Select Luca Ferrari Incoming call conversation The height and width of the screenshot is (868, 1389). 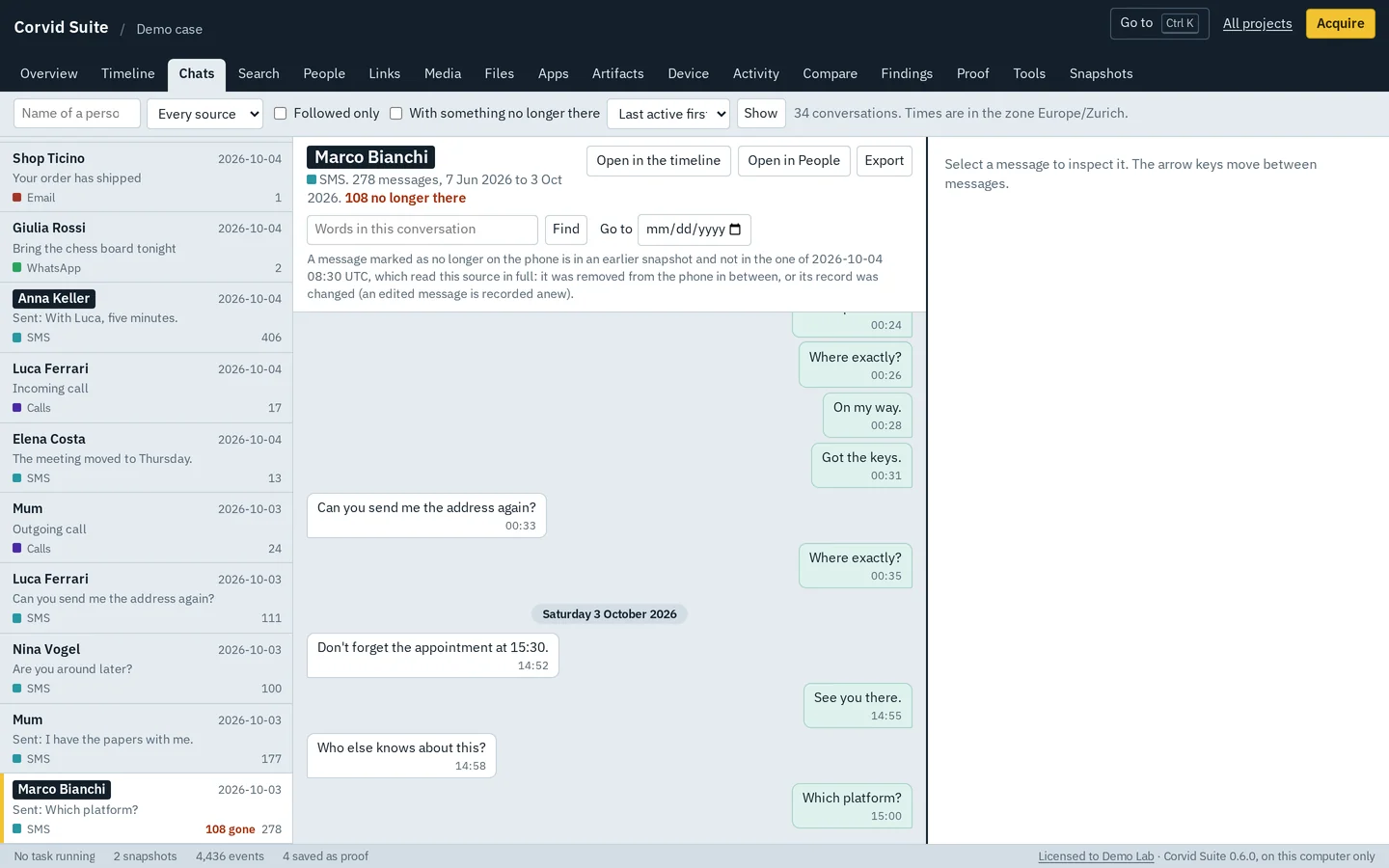click(x=147, y=388)
